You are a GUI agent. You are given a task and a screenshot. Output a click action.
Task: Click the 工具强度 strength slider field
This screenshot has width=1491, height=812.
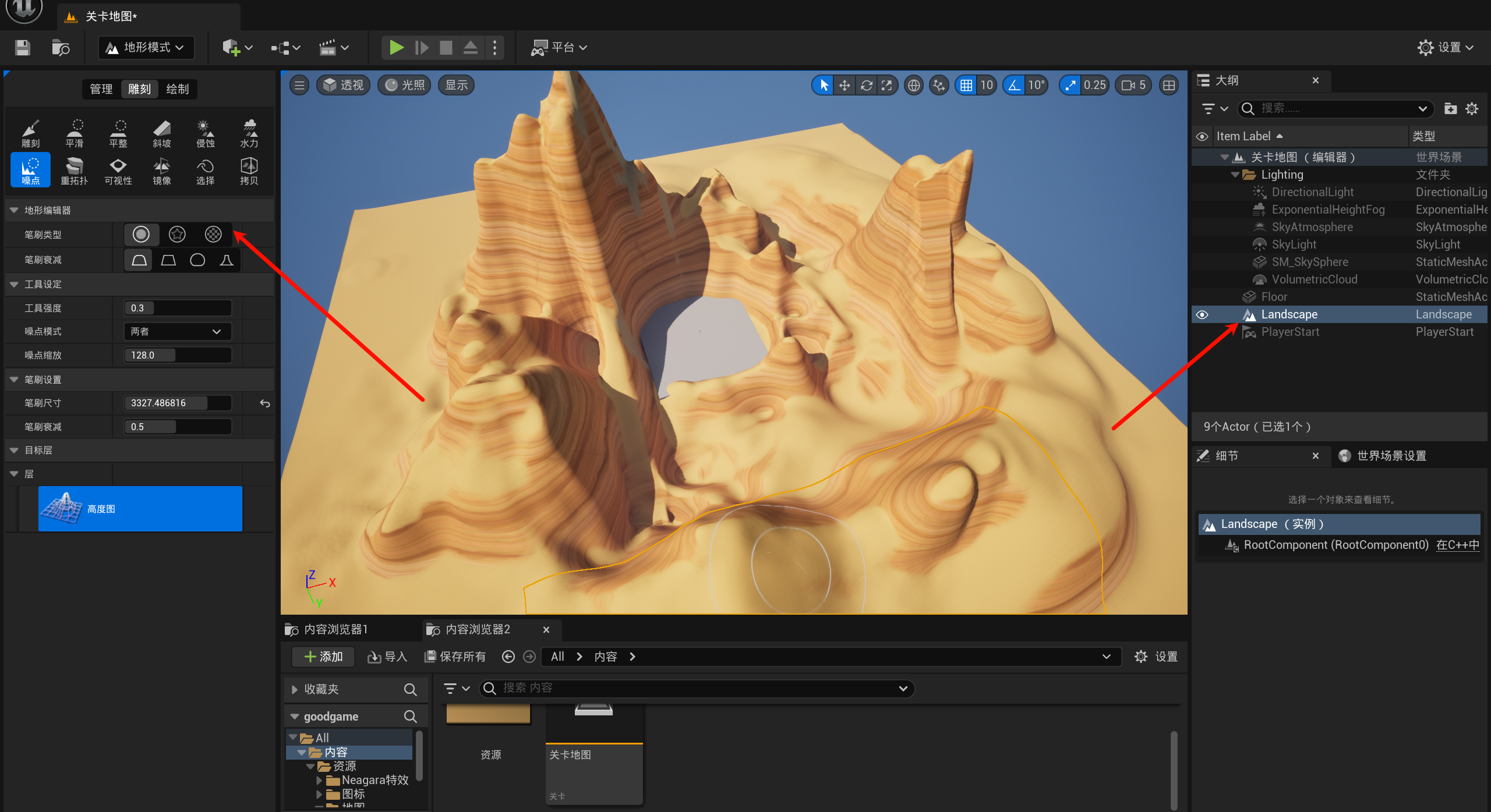(177, 308)
